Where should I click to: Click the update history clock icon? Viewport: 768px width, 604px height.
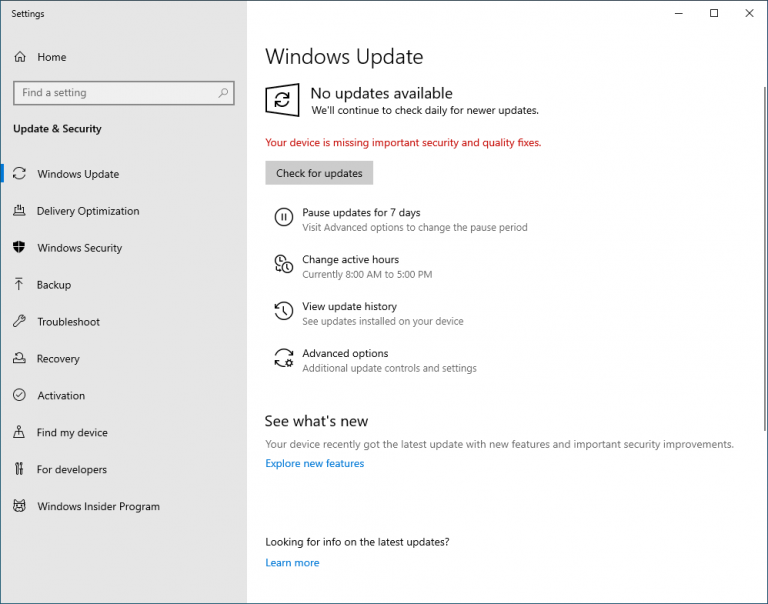coord(284,313)
